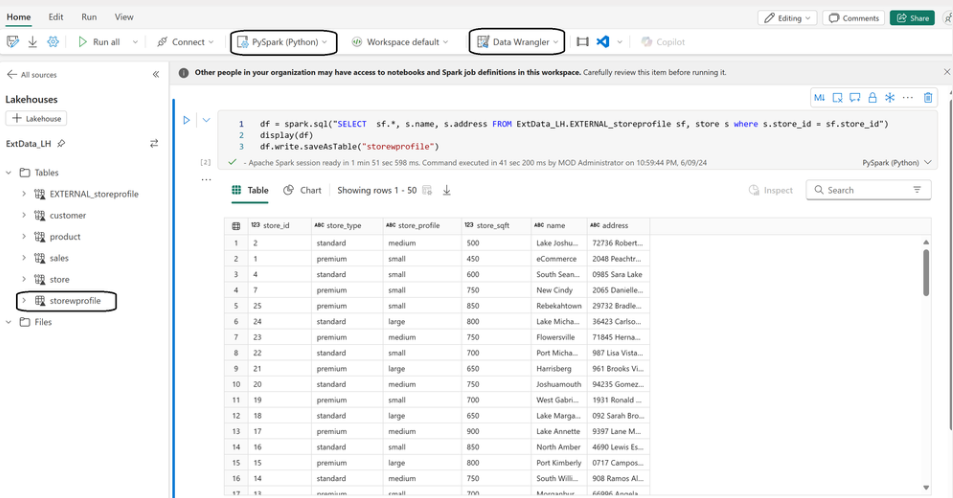Open the Connect dropdown
The width and height of the screenshot is (953, 498).
pos(185,42)
